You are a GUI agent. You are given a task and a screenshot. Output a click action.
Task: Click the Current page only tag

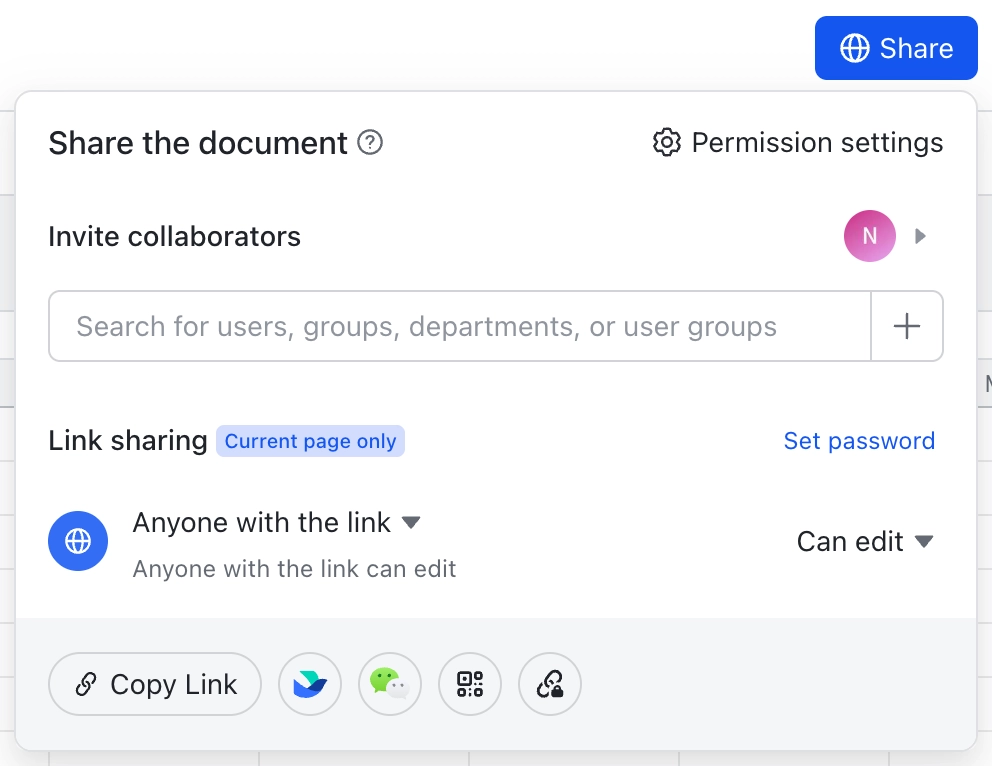310,441
